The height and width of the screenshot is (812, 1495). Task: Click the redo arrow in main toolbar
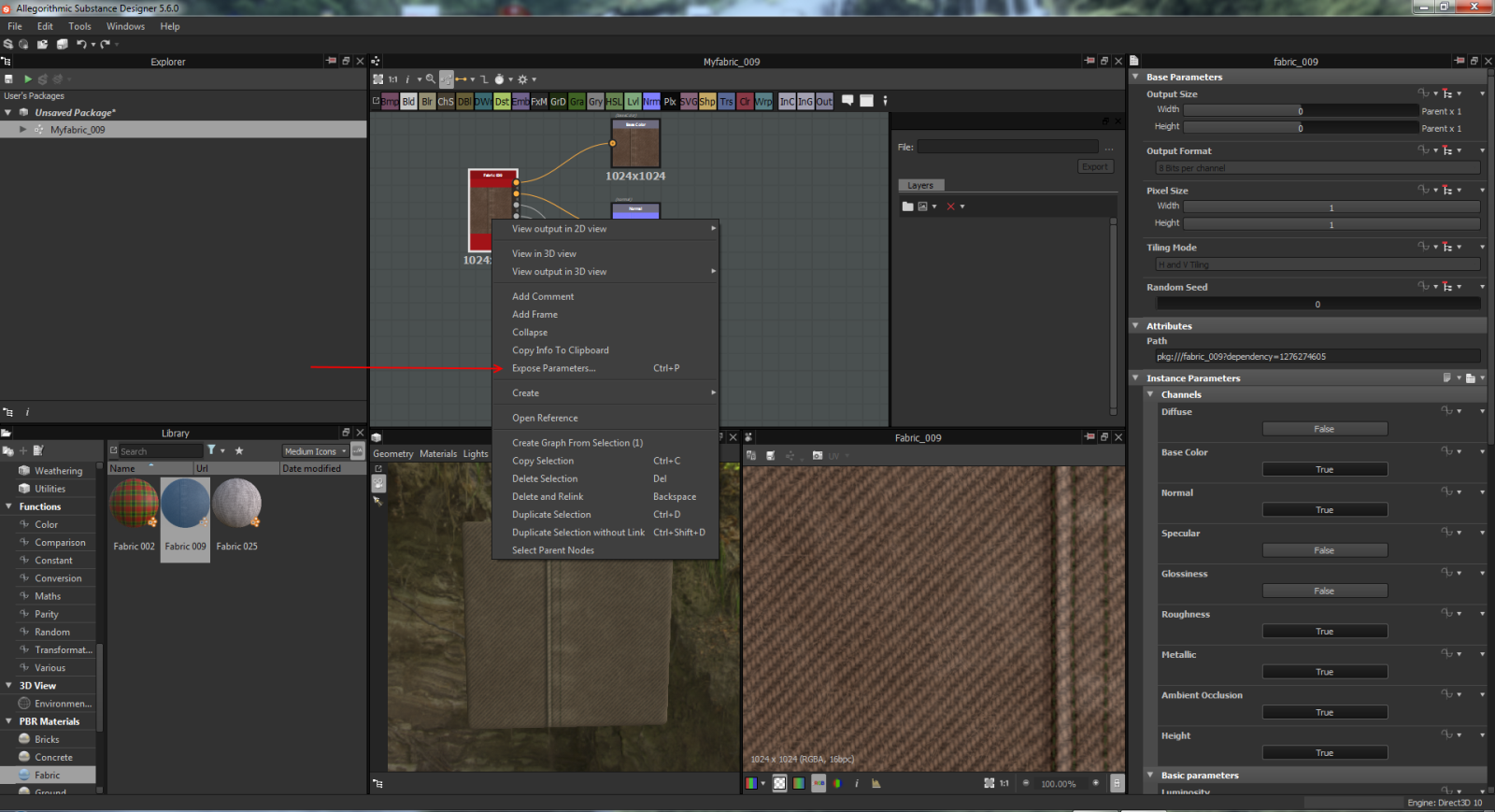pos(106,44)
